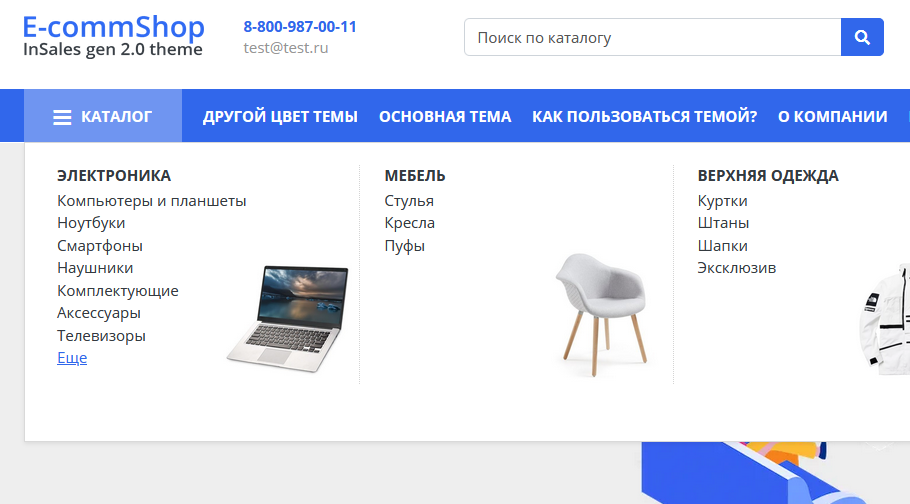Click the test@test.ru email link

(x=286, y=48)
